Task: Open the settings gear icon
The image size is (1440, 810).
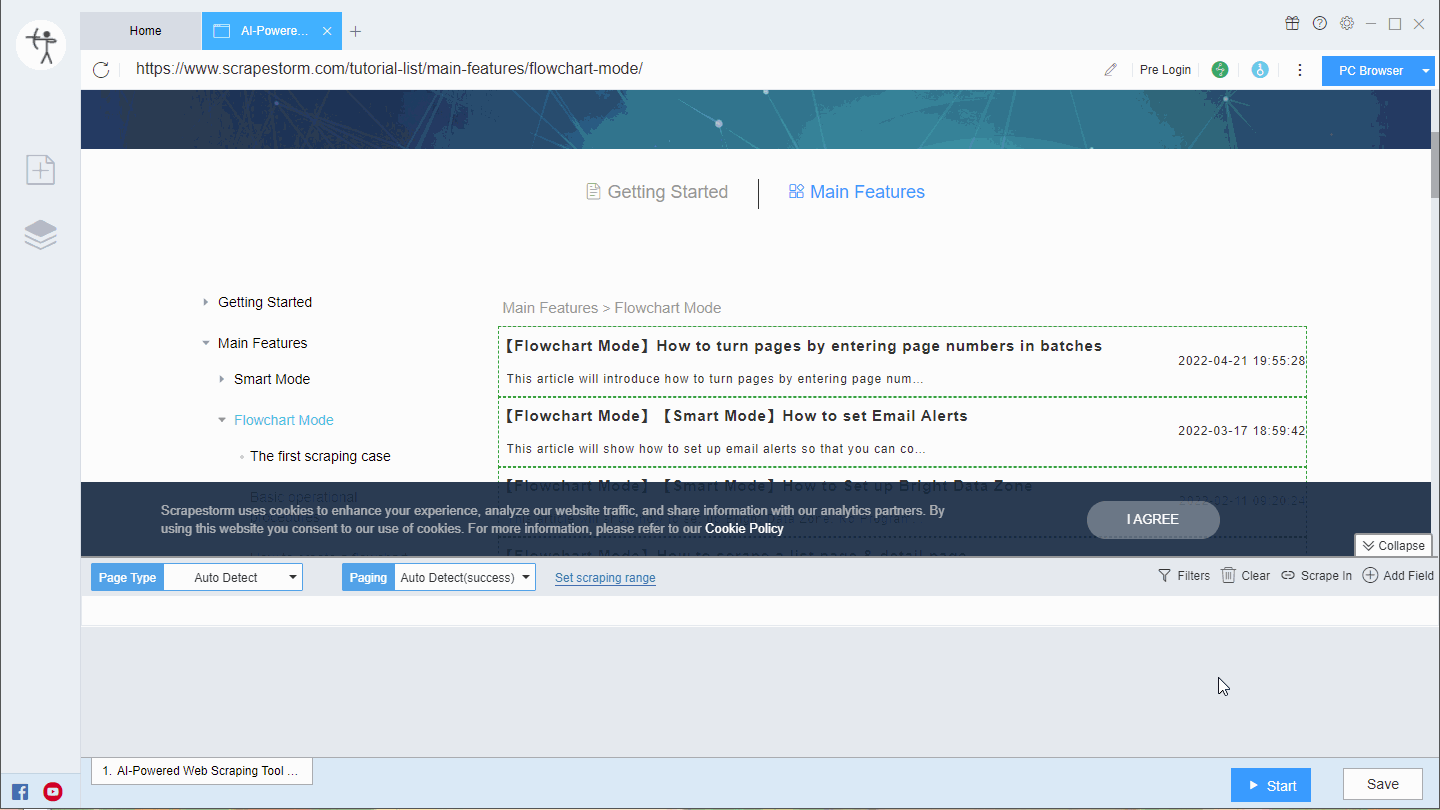Action: (x=1346, y=22)
